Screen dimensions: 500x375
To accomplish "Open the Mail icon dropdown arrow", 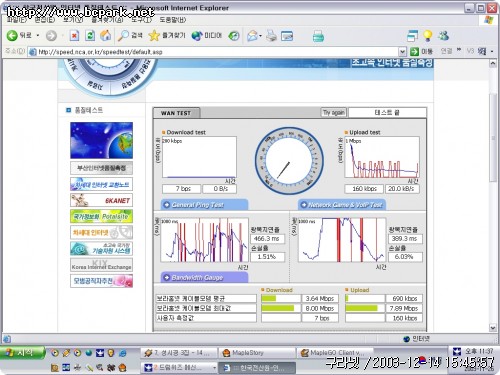I will click(260, 36).
